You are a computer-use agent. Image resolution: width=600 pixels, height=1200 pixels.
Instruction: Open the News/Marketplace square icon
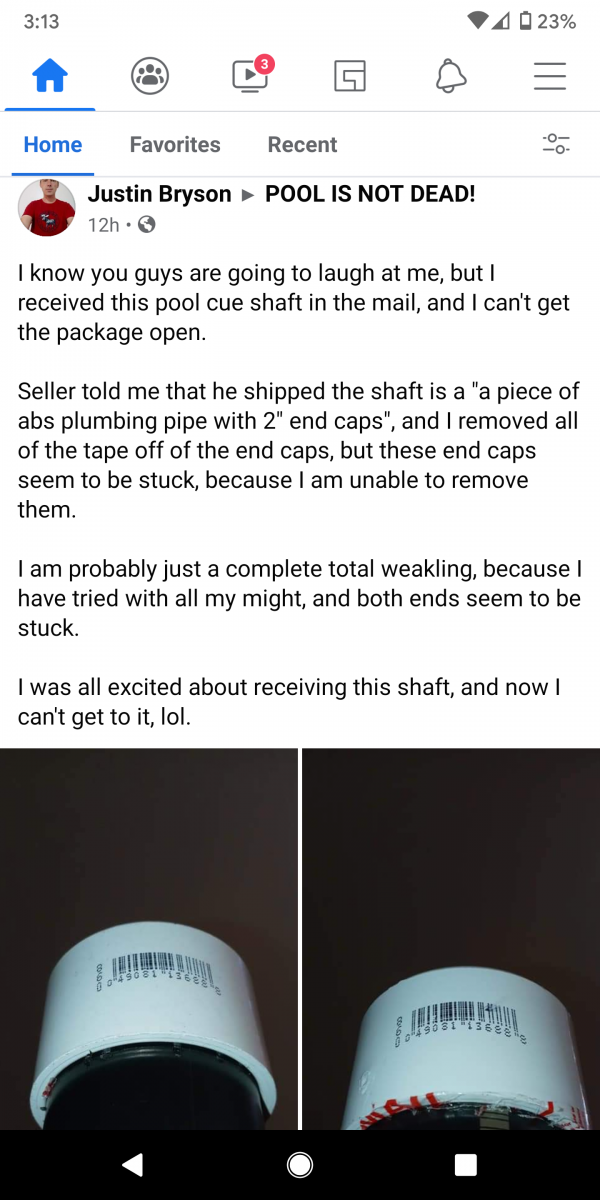click(350, 76)
